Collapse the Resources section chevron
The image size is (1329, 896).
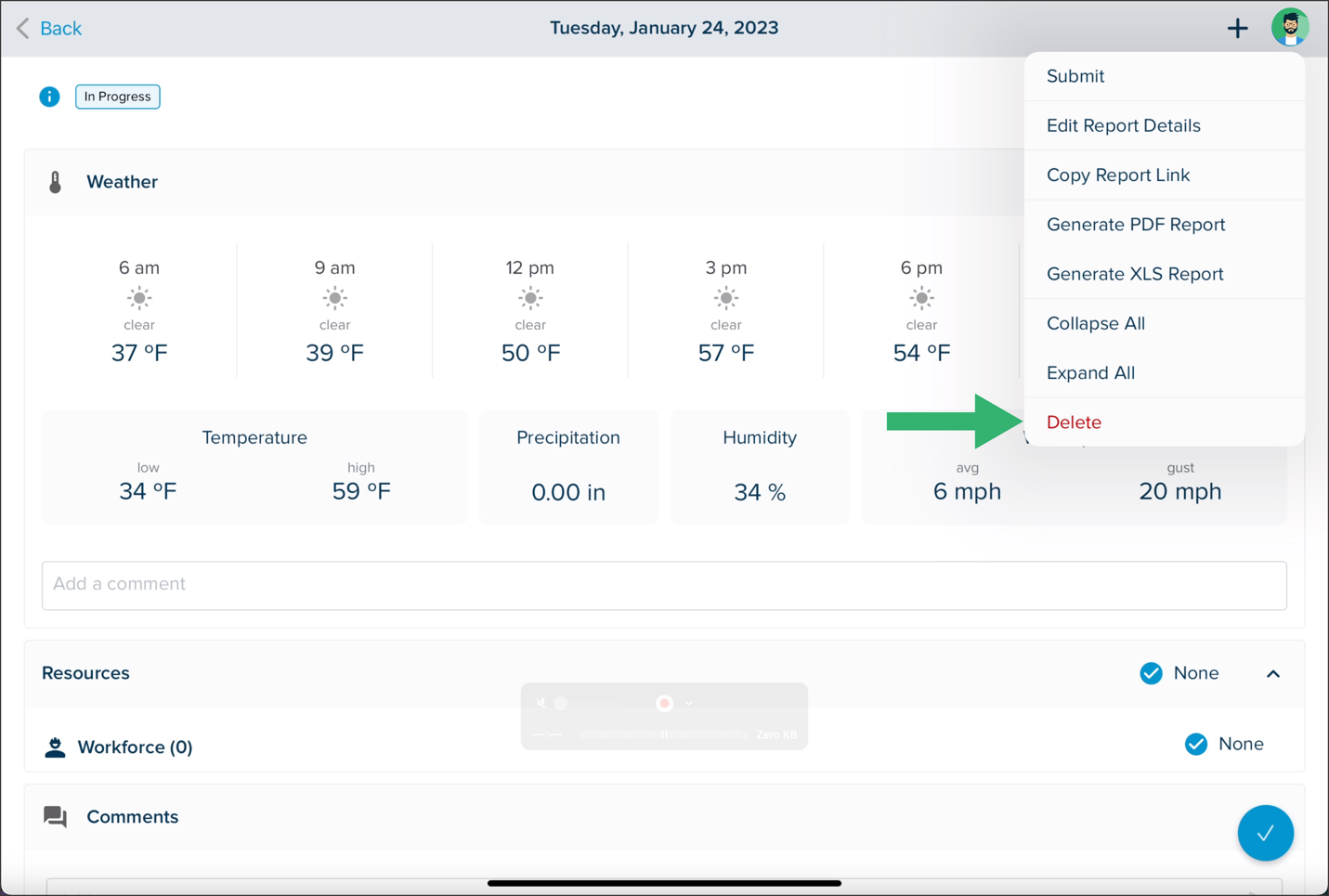coord(1273,674)
